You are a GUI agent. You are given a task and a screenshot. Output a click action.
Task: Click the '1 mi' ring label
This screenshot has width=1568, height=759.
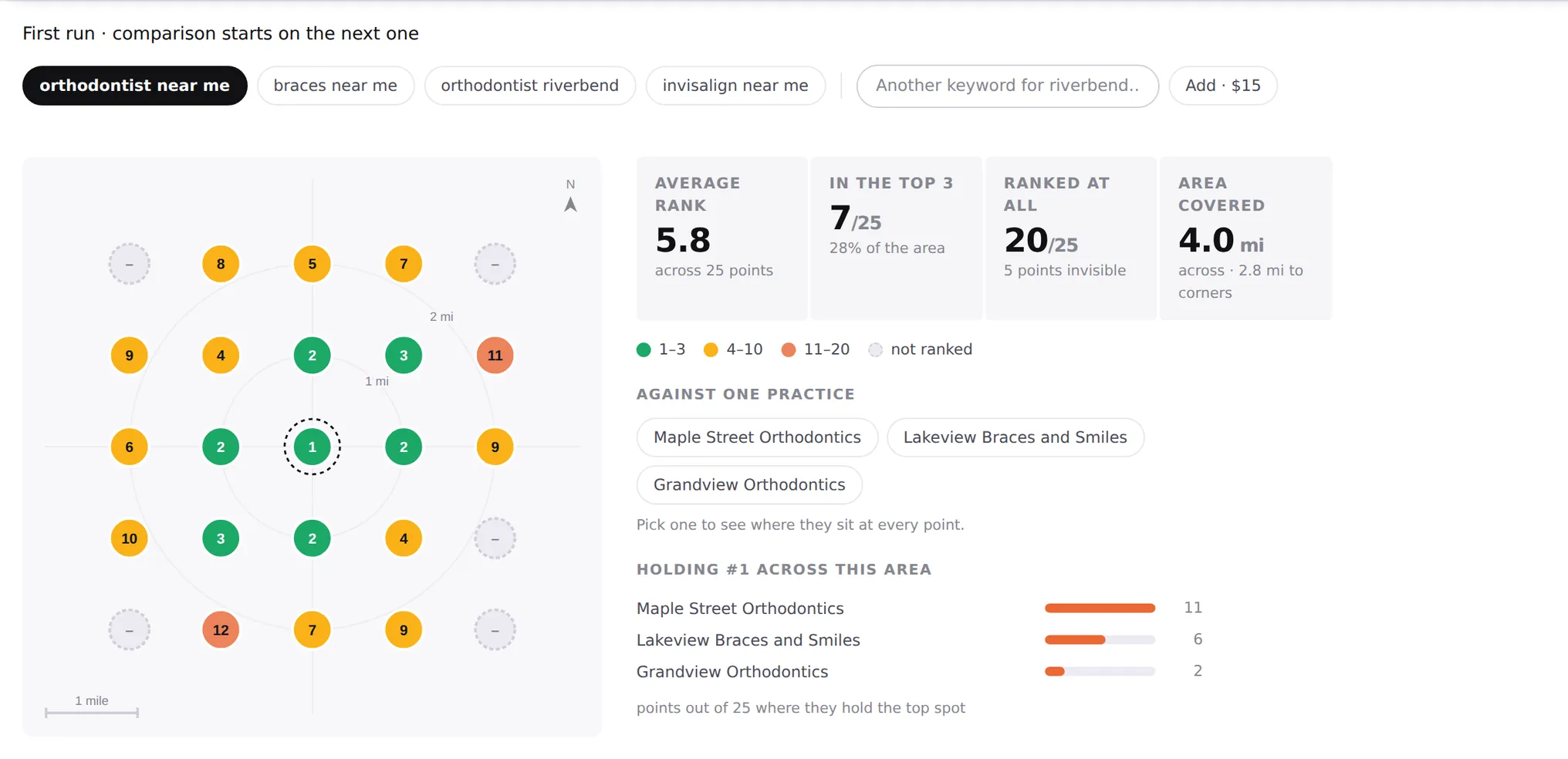377,381
